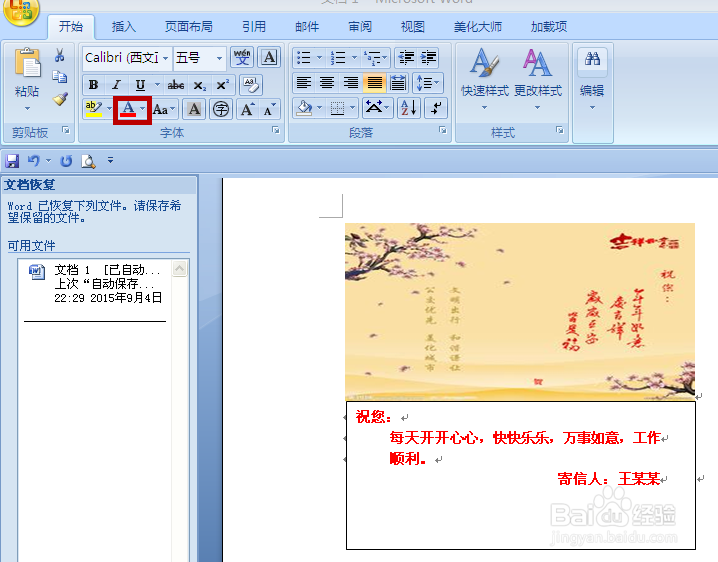
Task: Shrink the font size
Action: pyautogui.click(x=270, y=109)
